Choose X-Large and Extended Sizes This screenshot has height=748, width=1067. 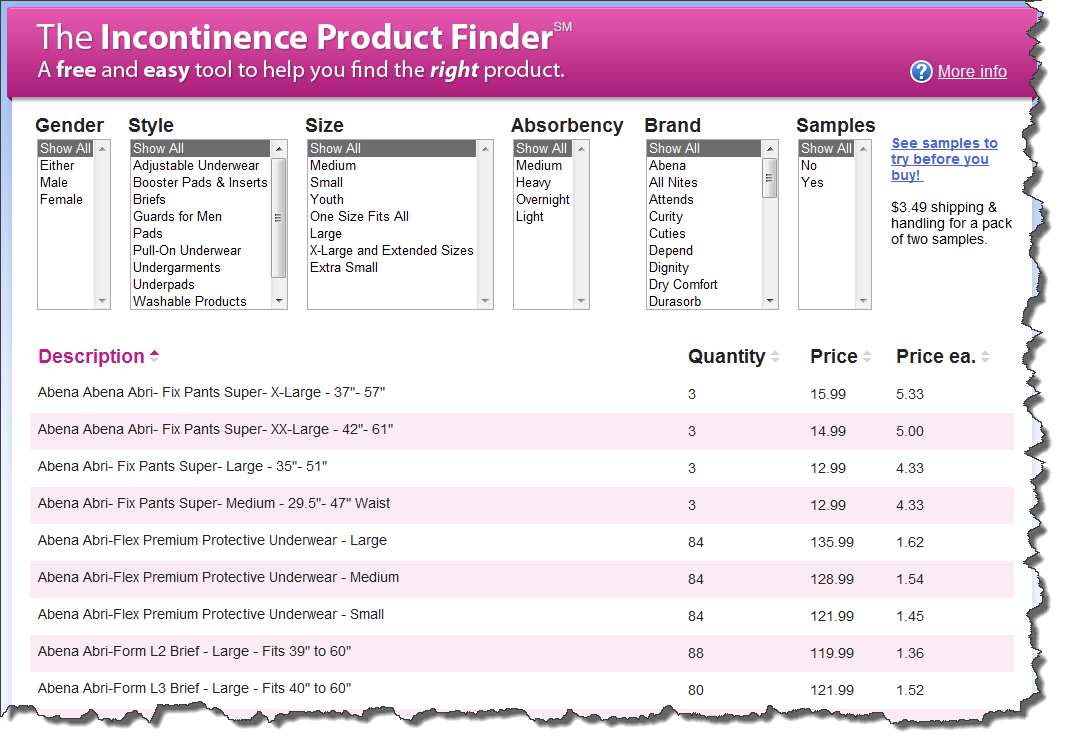[x=391, y=250]
